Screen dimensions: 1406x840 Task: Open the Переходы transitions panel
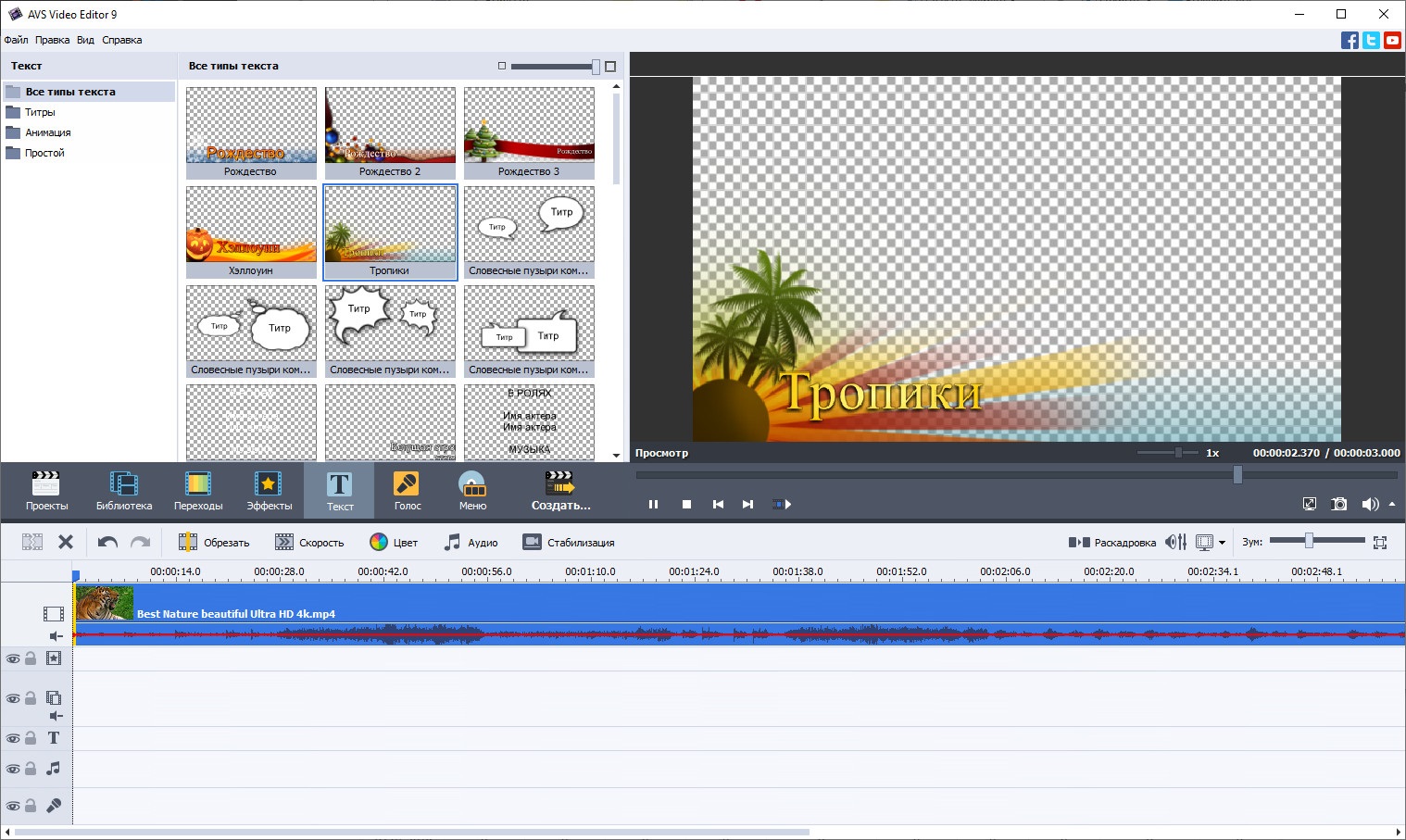(x=198, y=491)
